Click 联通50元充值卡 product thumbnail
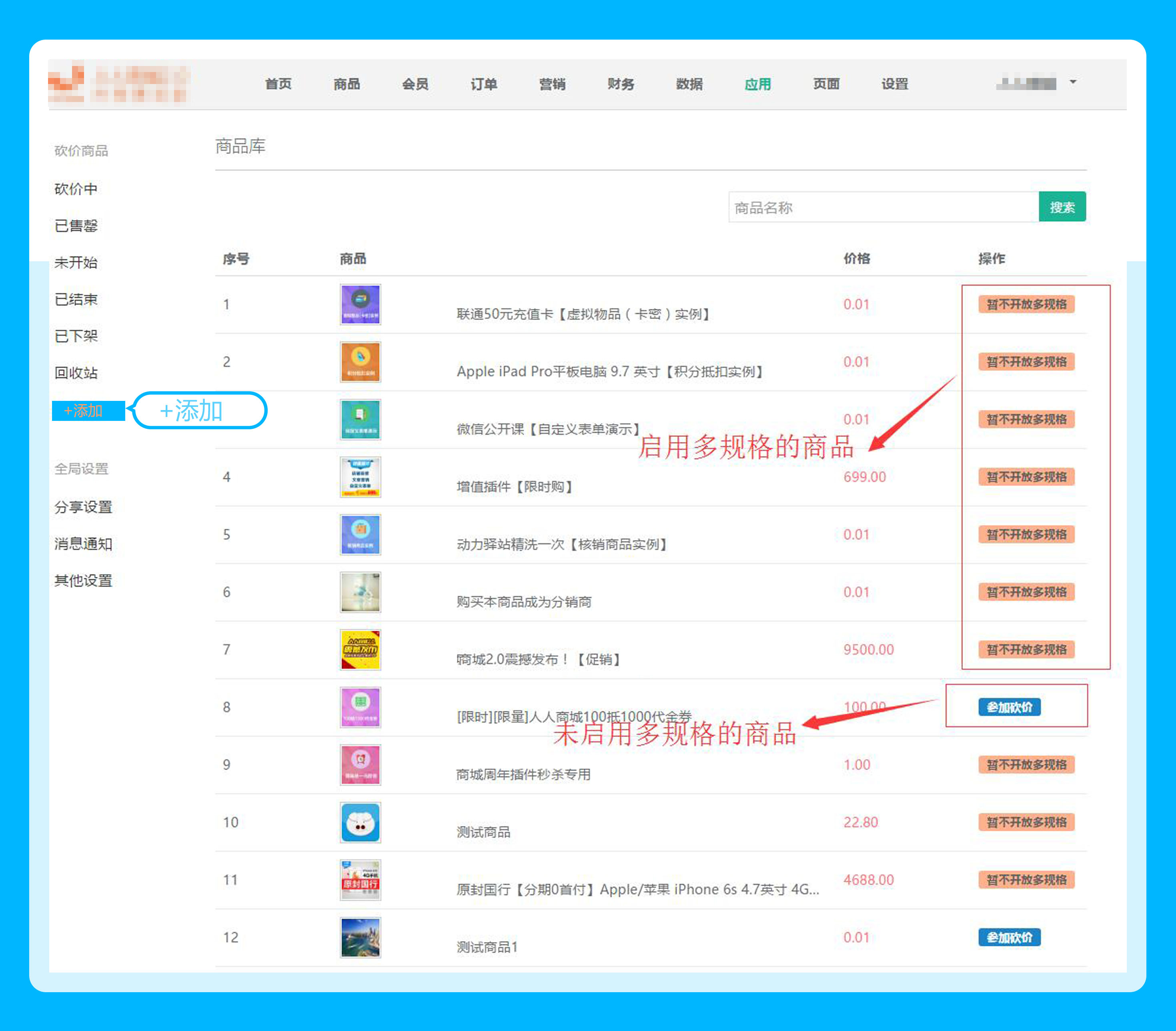This screenshot has height=1031, width=1176. [x=360, y=304]
